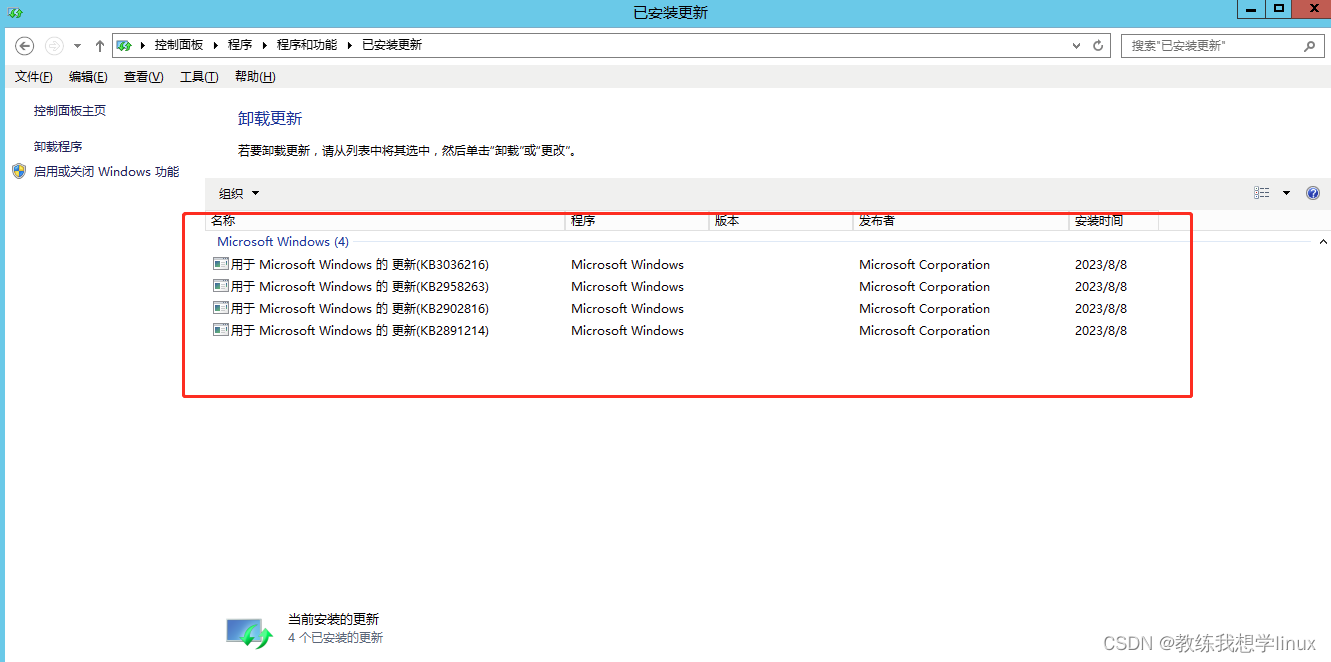Open 卸载程序 link in sidebar
The image size is (1331, 662).
(x=58, y=146)
